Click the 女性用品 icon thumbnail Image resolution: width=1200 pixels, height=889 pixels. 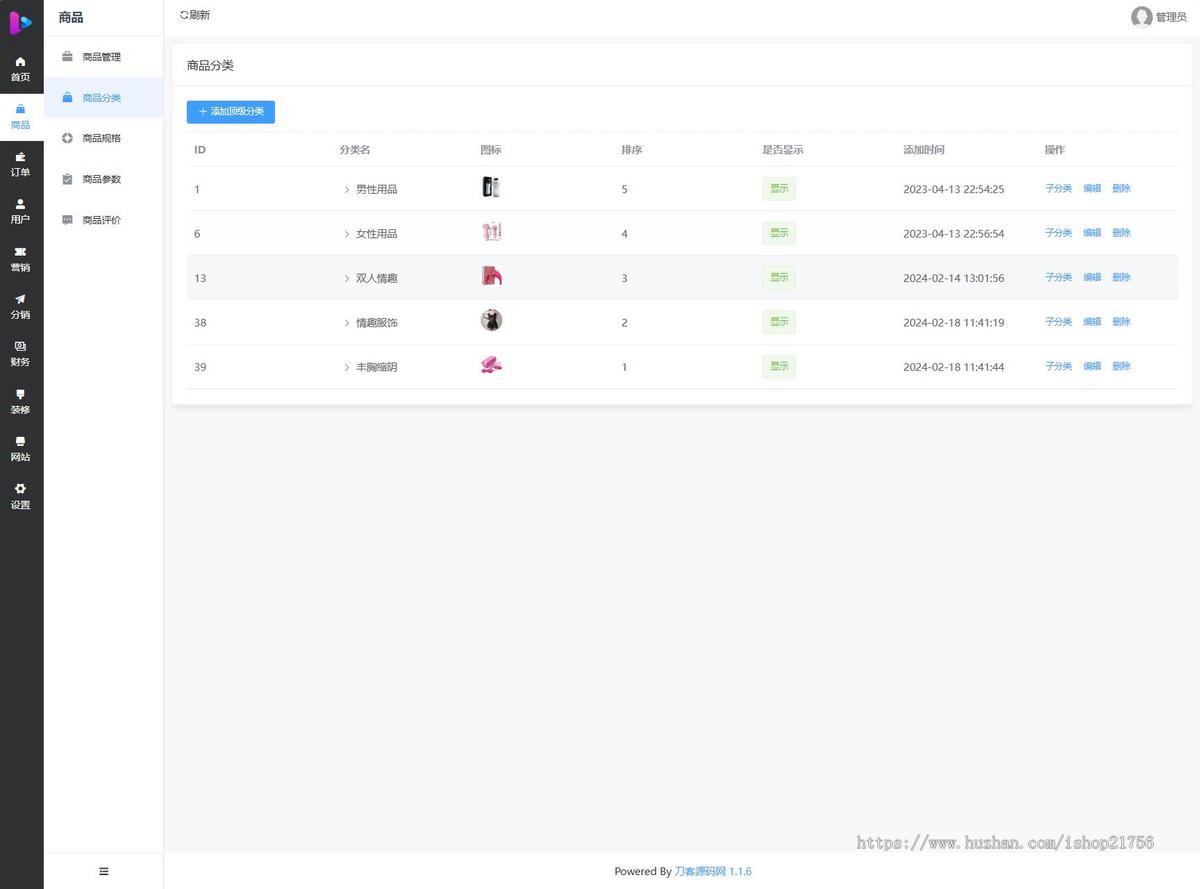point(491,232)
